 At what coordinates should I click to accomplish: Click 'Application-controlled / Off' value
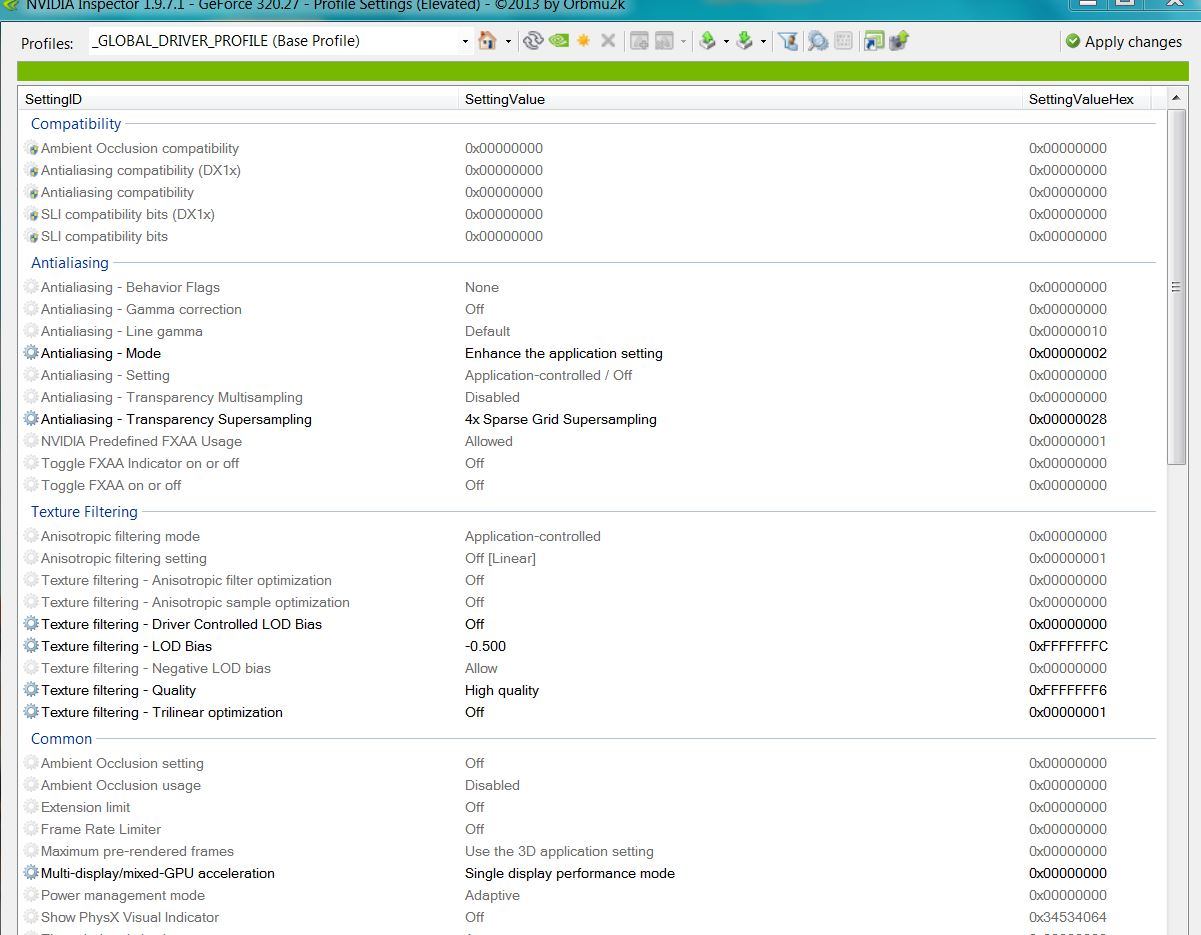point(548,375)
